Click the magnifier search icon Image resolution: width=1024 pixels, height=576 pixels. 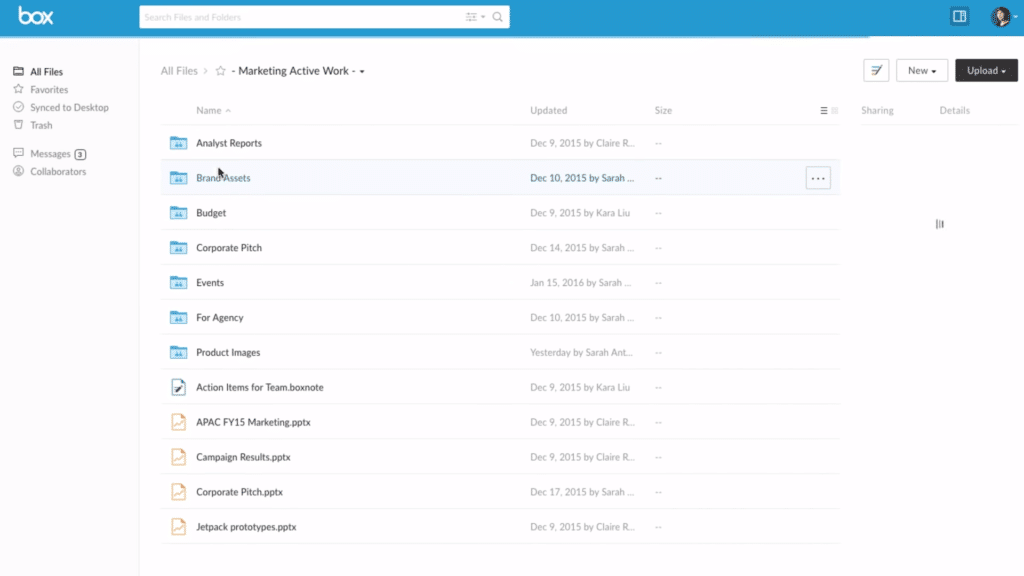[498, 17]
